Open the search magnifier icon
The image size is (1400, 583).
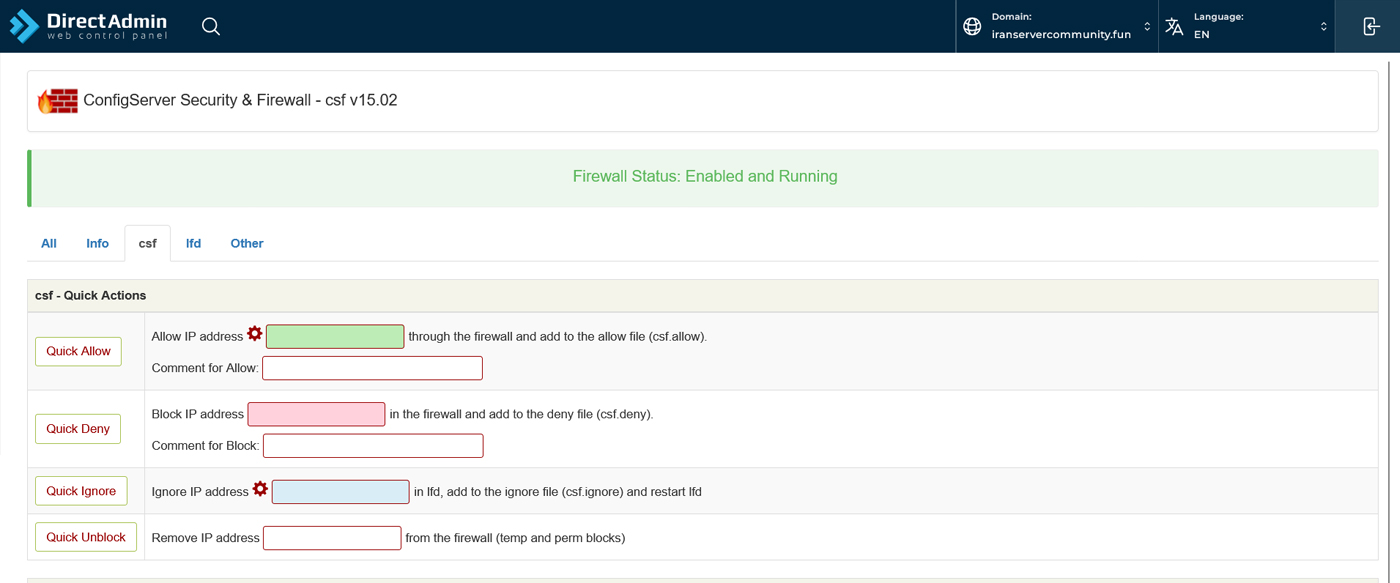(x=211, y=26)
